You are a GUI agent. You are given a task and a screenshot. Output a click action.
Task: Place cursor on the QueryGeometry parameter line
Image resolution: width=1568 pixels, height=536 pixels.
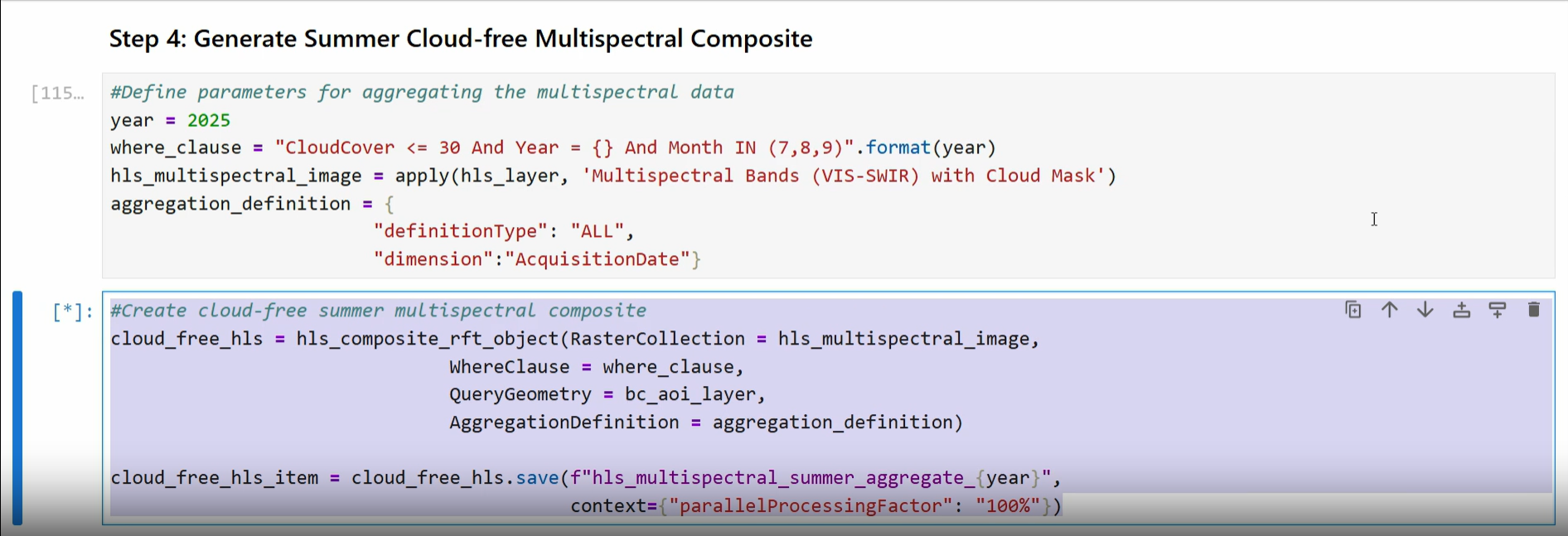click(x=521, y=394)
